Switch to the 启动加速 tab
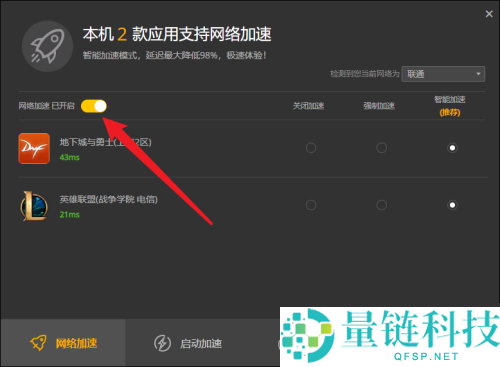Viewport: 500px width, 367px height. tap(188, 343)
